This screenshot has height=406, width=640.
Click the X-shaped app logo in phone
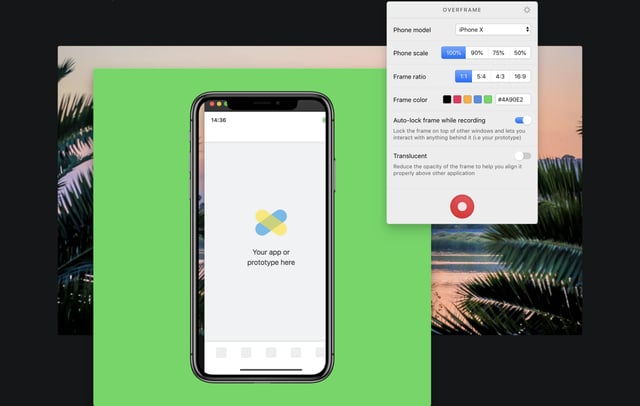pyautogui.click(x=271, y=222)
